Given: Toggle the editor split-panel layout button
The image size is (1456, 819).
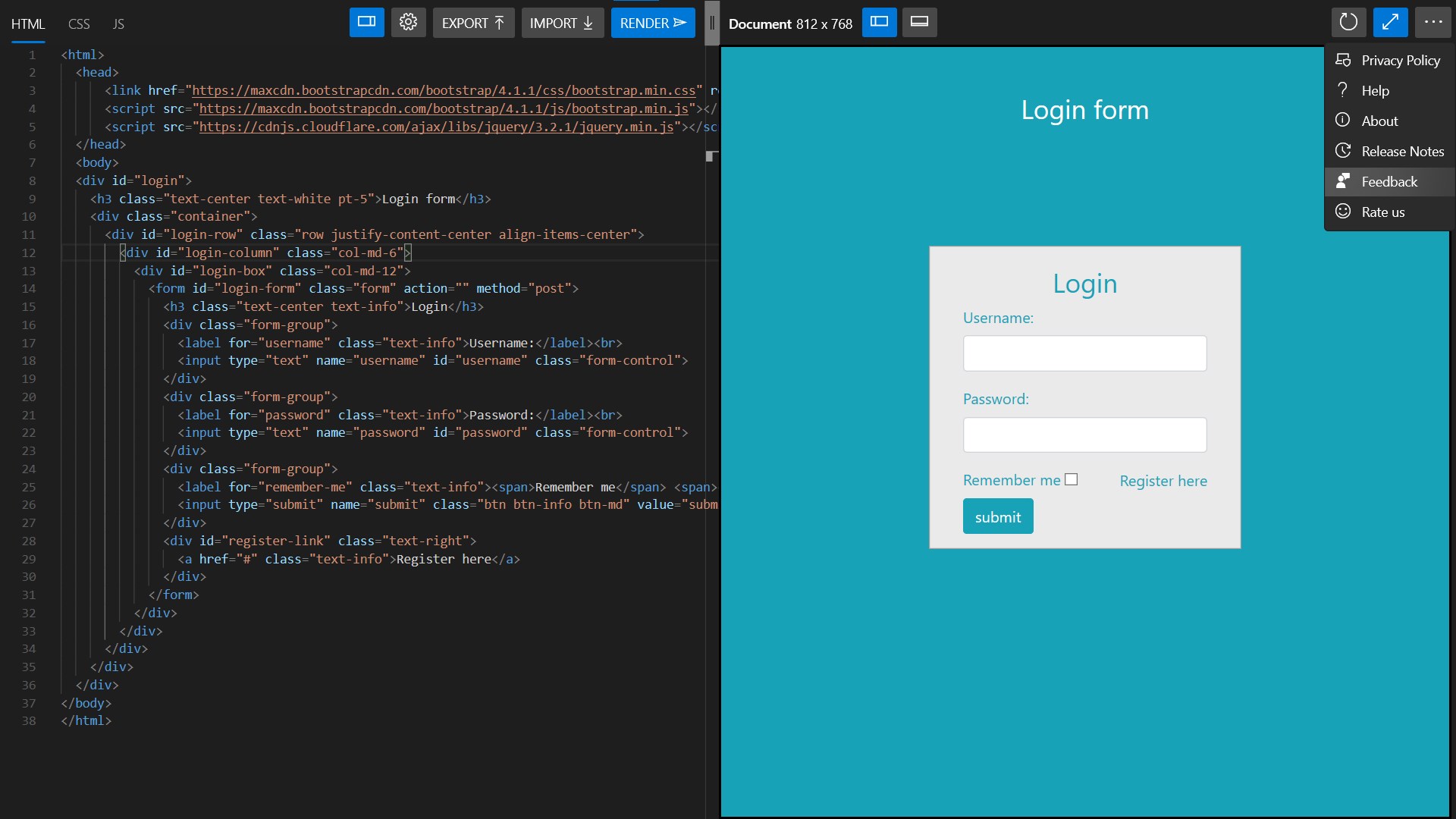Looking at the screenshot, I should [366, 23].
